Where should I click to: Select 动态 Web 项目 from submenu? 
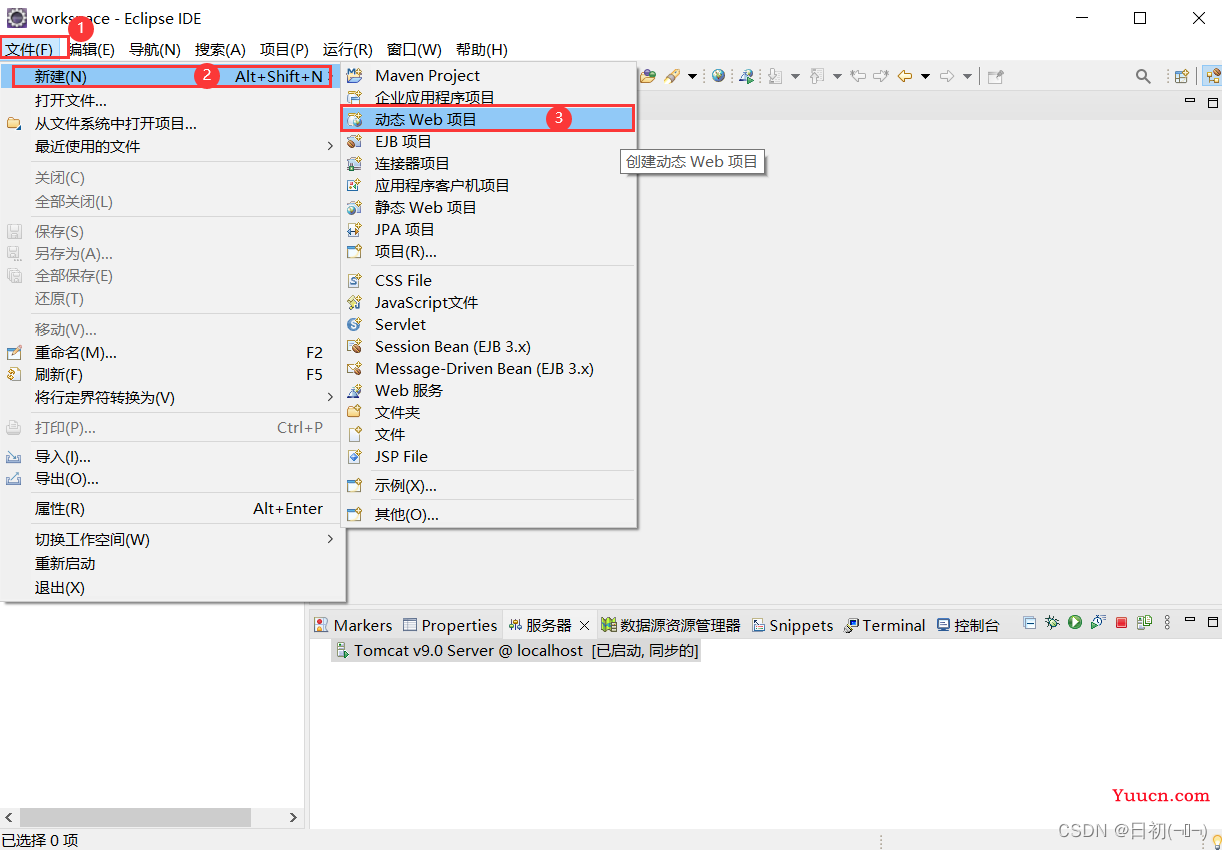[x=488, y=119]
